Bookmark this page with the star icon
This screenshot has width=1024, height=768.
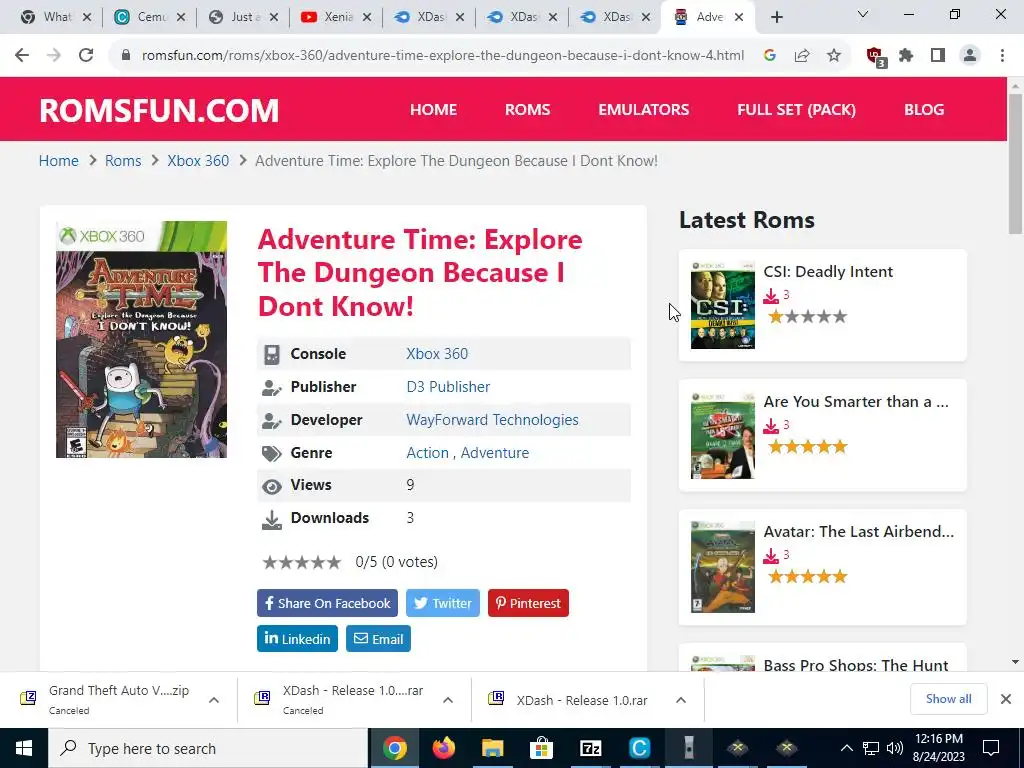(834, 56)
